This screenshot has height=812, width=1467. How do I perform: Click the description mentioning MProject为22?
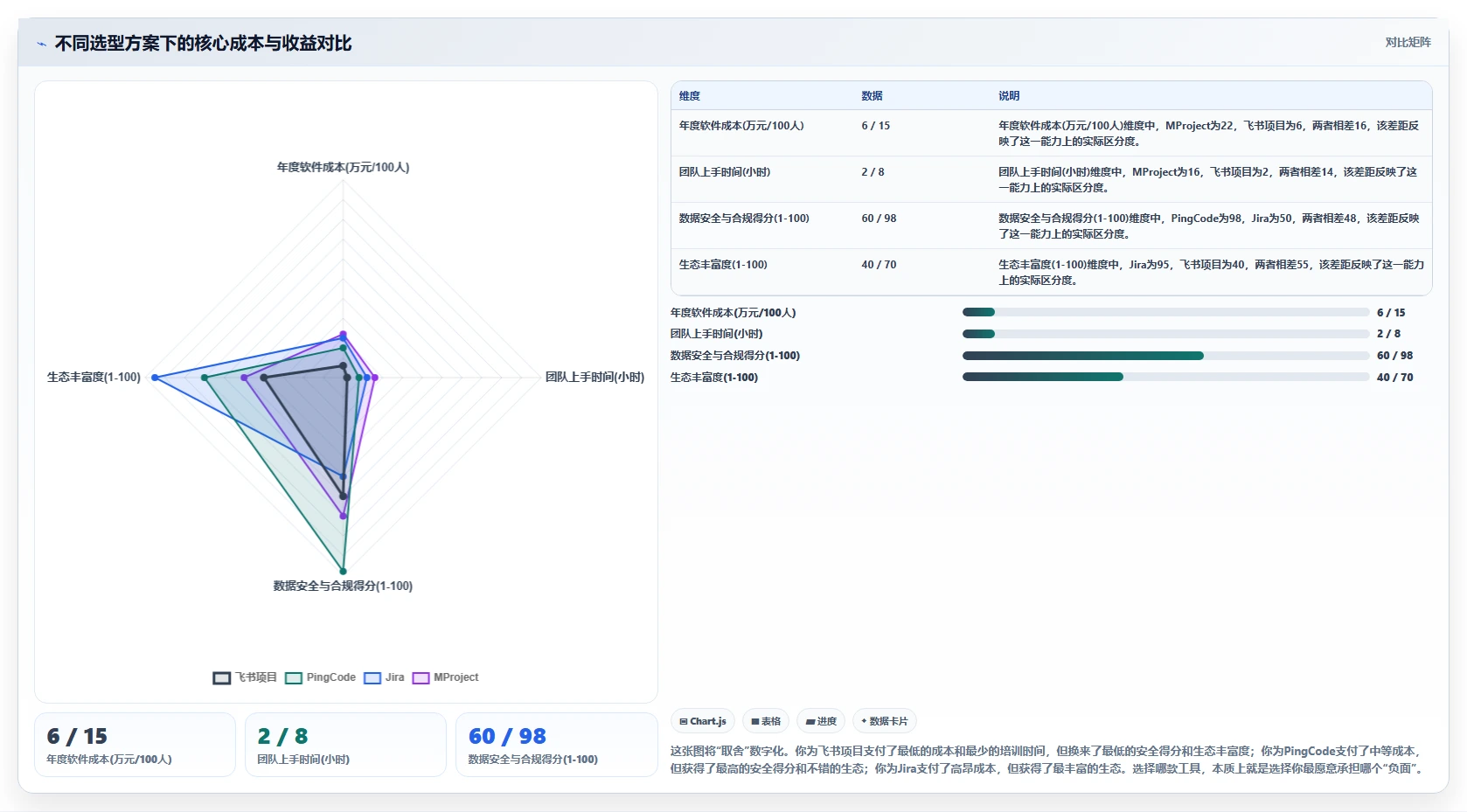pos(1210,134)
